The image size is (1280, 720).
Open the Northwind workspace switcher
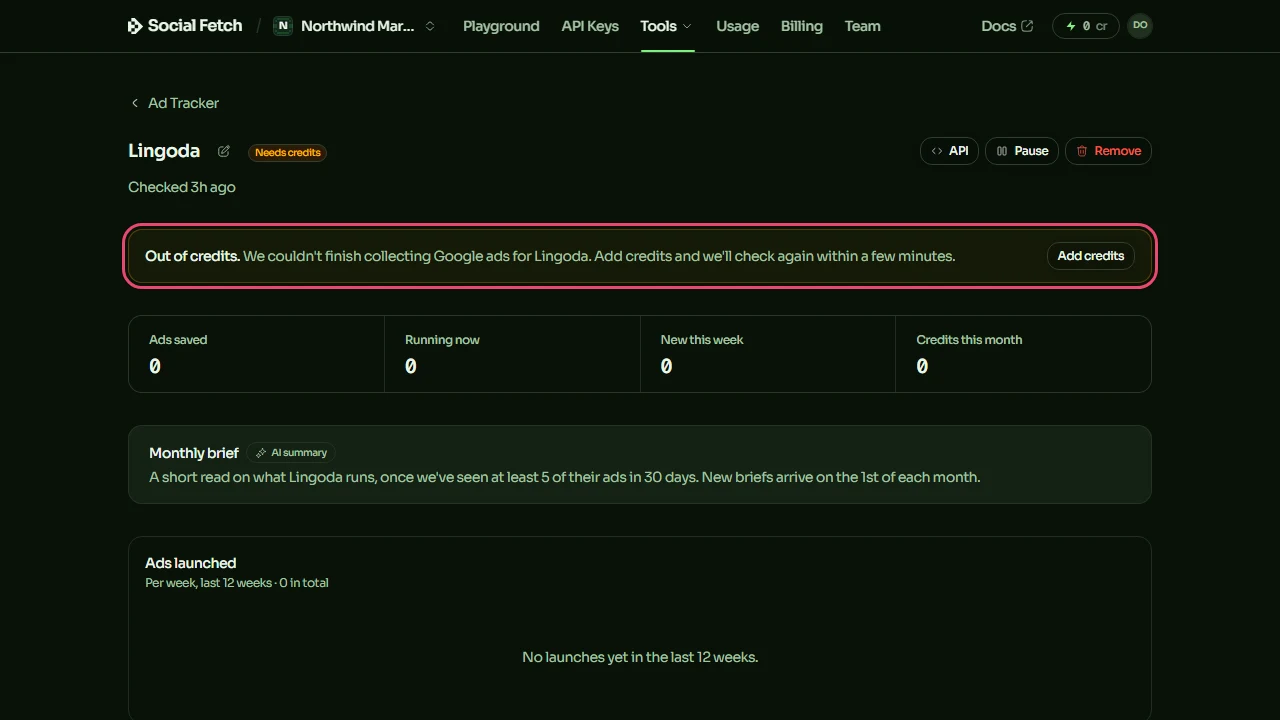click(x=355, y=26)
